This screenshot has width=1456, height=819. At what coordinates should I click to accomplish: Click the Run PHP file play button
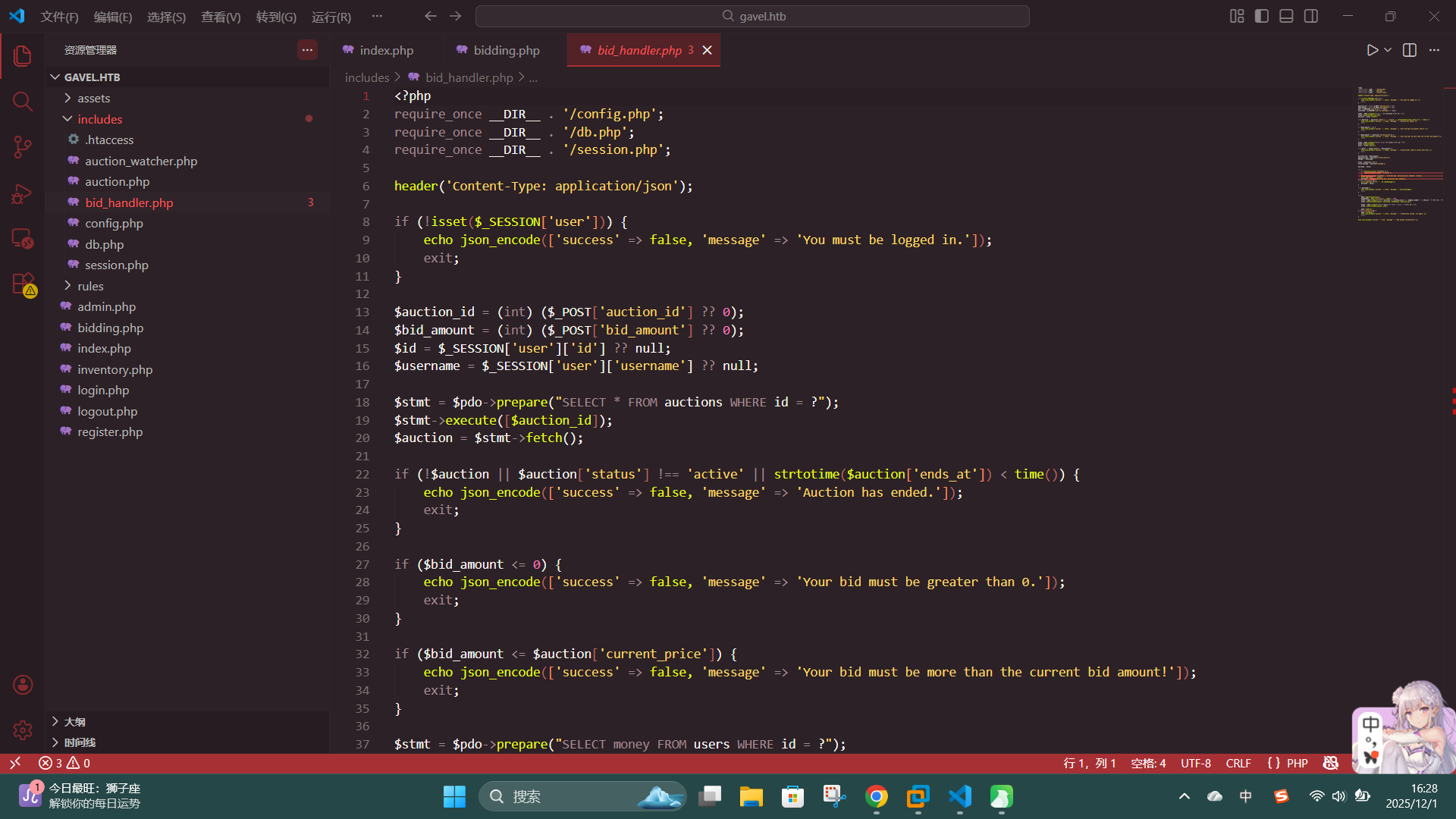[x=1372, y=50]
